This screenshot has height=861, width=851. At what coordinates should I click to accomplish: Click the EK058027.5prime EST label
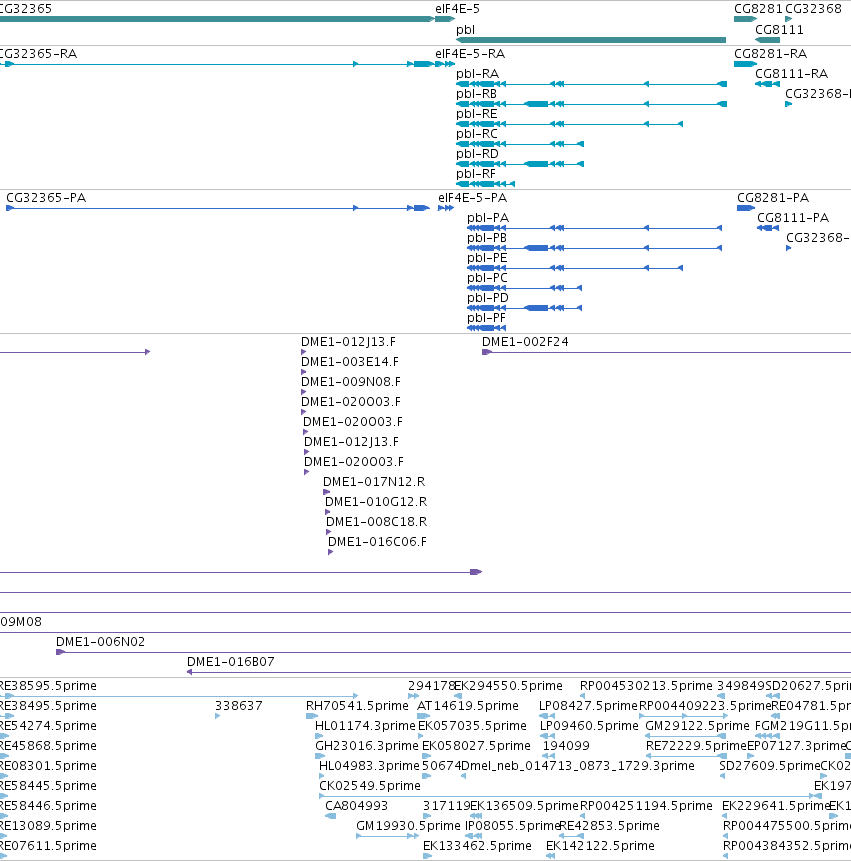[x=476, y=746]
